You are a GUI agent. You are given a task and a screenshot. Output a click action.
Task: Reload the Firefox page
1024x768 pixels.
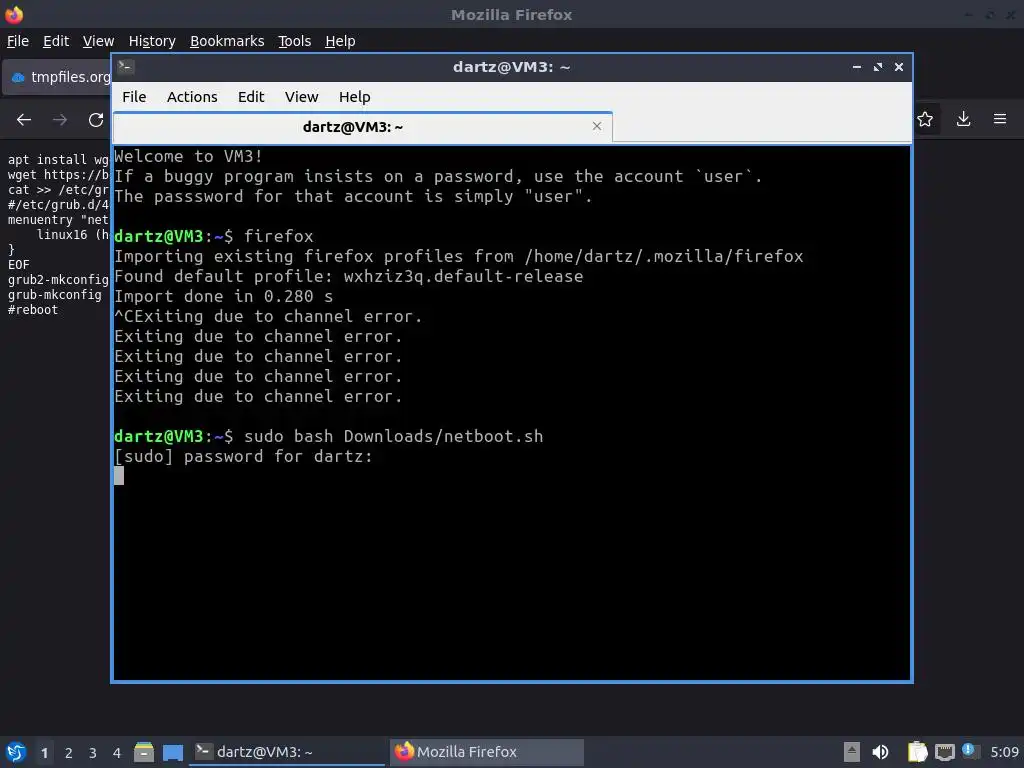(96, 120)
